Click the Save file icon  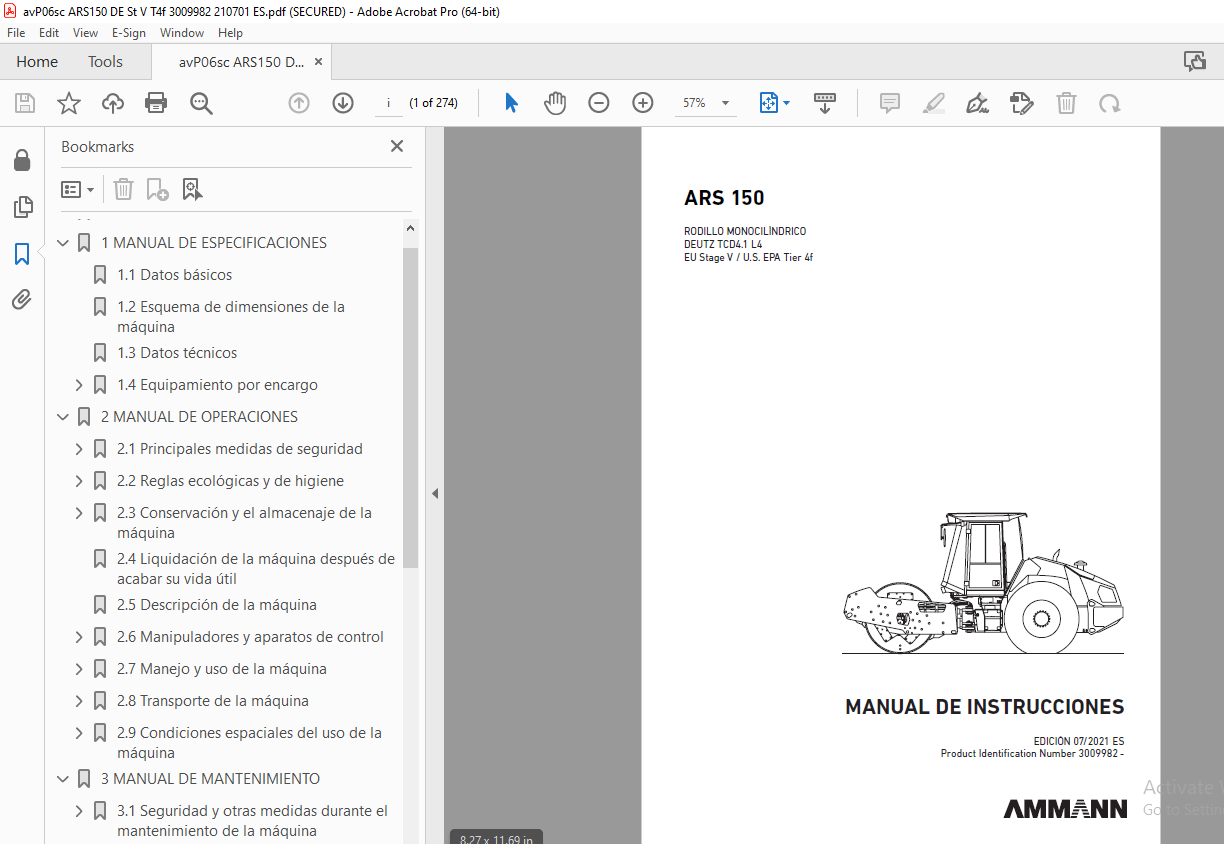tap(25, 103)
